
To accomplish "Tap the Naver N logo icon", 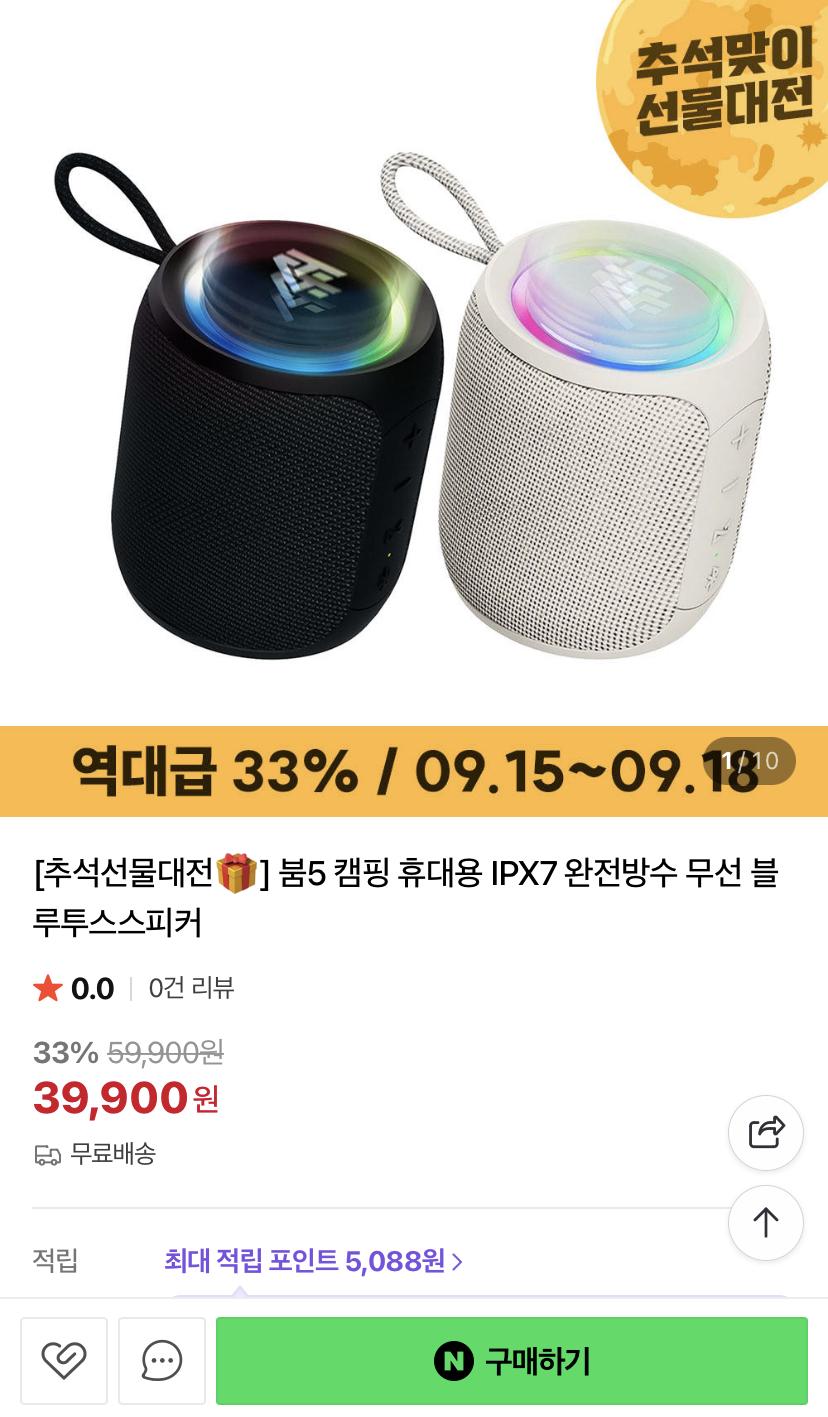I will click(453, 1361).
